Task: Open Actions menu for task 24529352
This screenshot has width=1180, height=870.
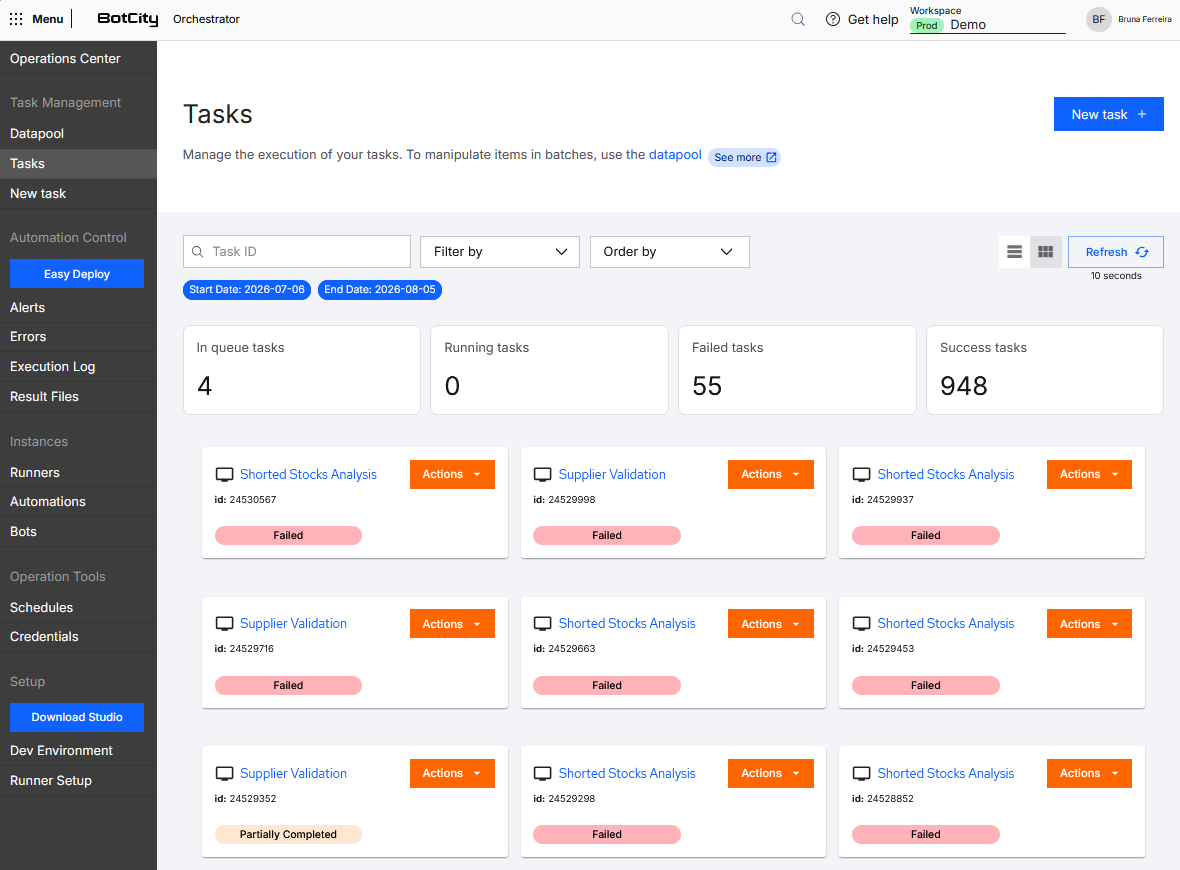Action: pyautogui.click(x=452, y=773)
